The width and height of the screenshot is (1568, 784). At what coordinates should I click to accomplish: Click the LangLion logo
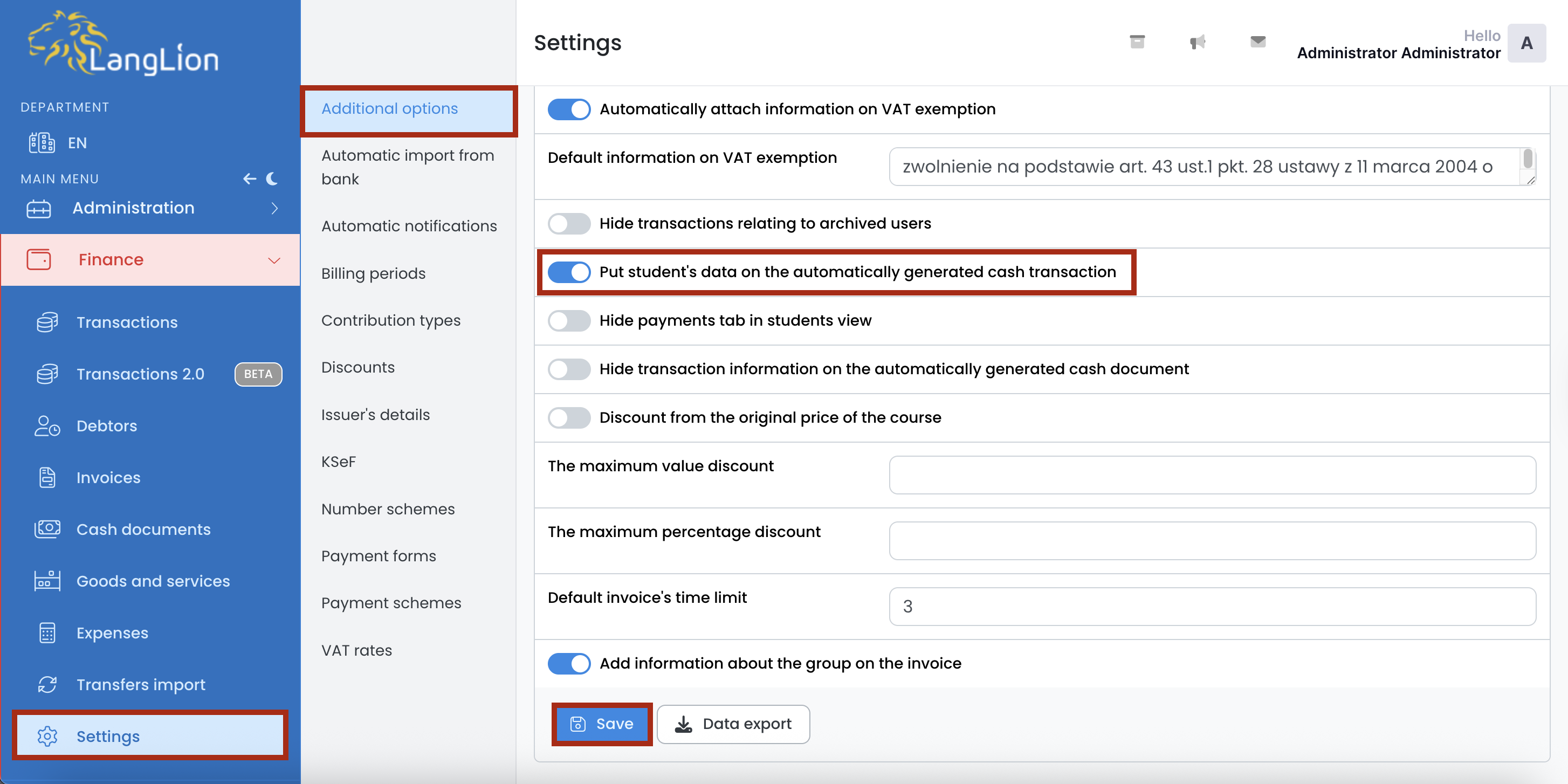pyautogui.click(x=124, y=44)
